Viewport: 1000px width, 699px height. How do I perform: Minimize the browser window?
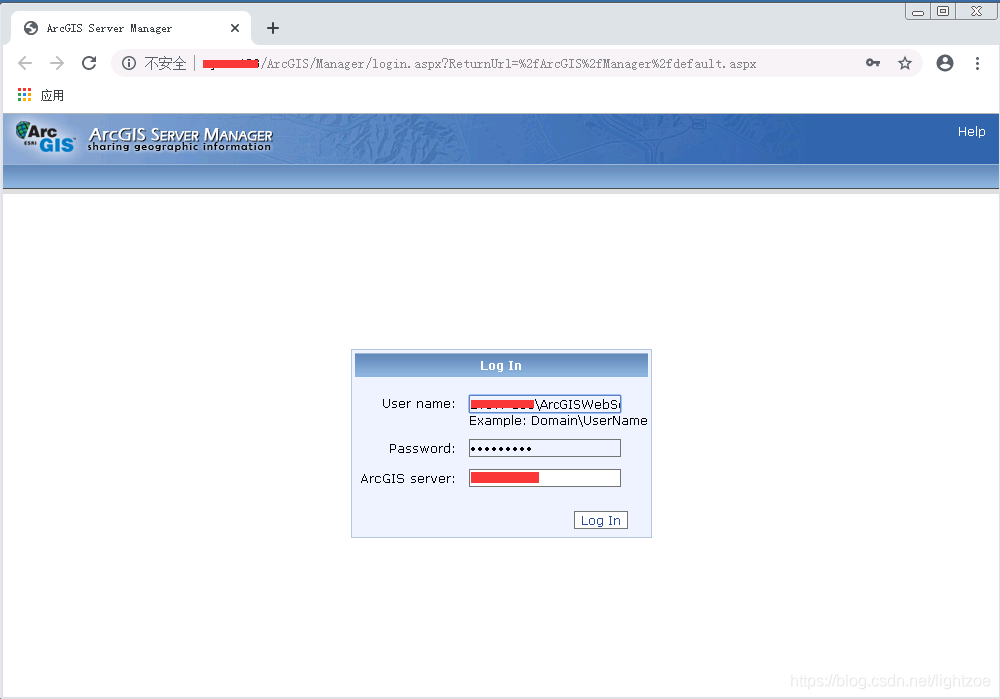pos(918,11)
